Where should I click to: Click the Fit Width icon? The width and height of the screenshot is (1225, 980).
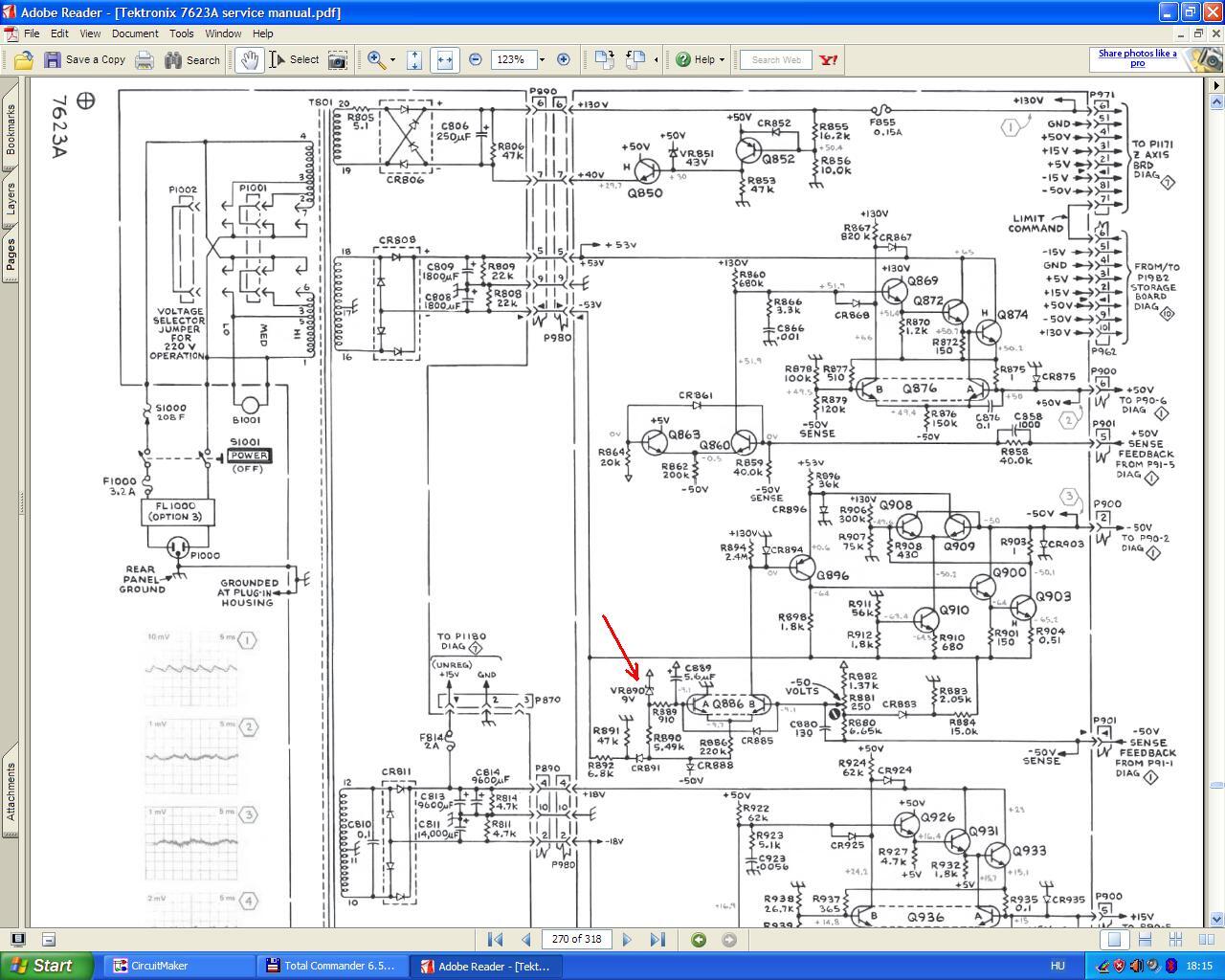tap(444, 59)
